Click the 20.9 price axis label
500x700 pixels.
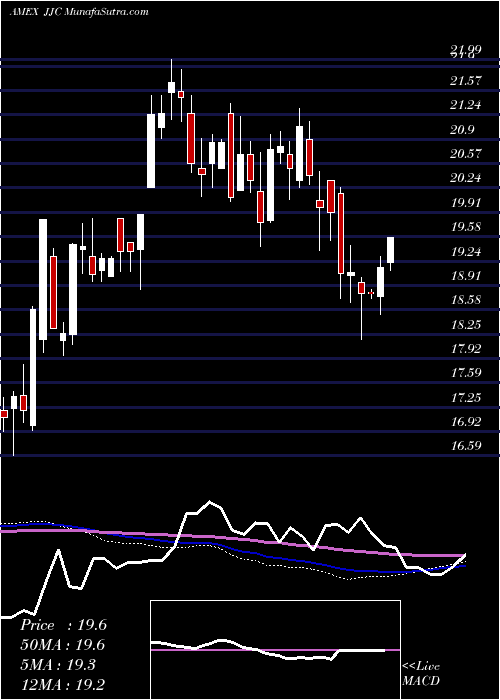pyautogui.click(x=464, y=130)
